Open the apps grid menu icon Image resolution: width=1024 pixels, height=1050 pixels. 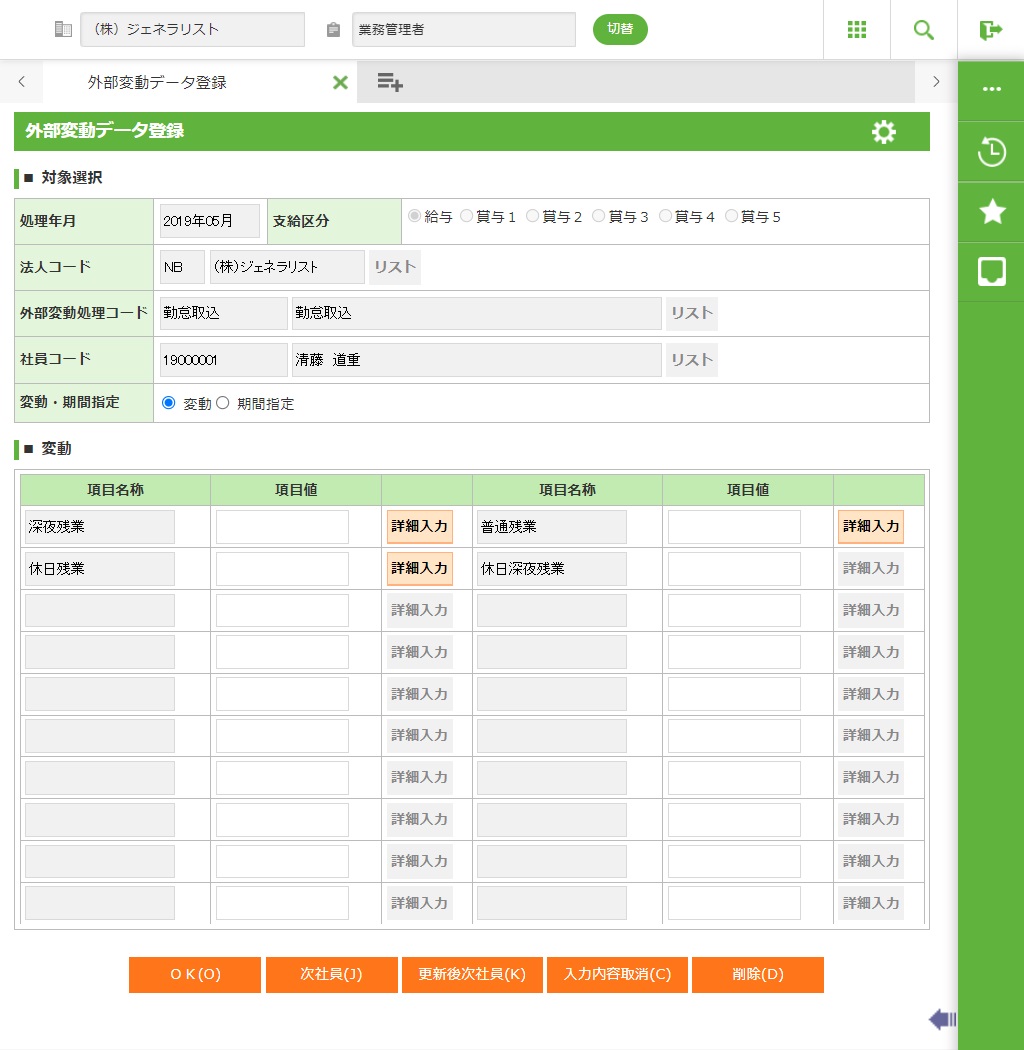point(856,30)
